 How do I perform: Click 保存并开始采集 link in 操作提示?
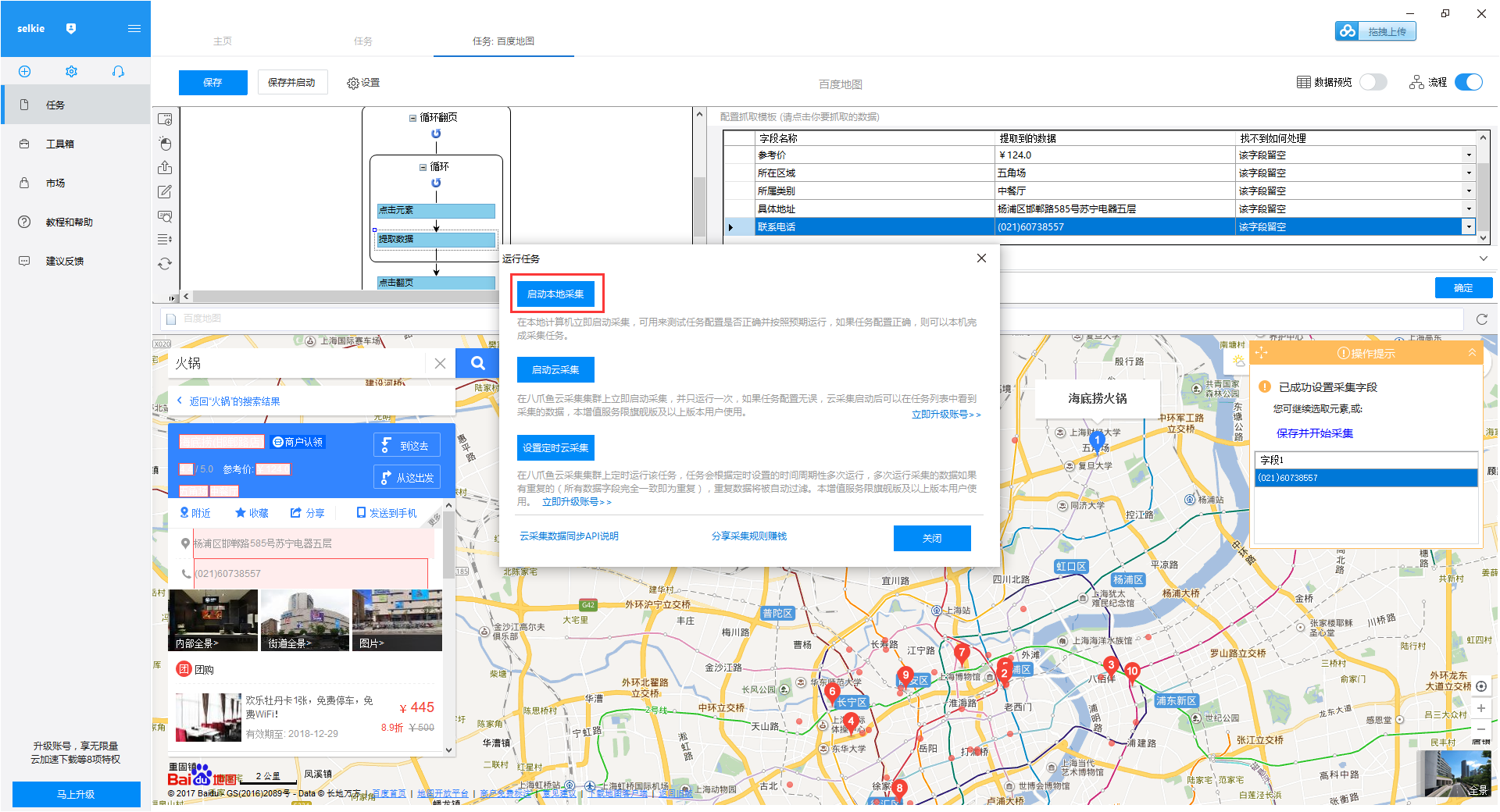click(x=1315, y=434)
